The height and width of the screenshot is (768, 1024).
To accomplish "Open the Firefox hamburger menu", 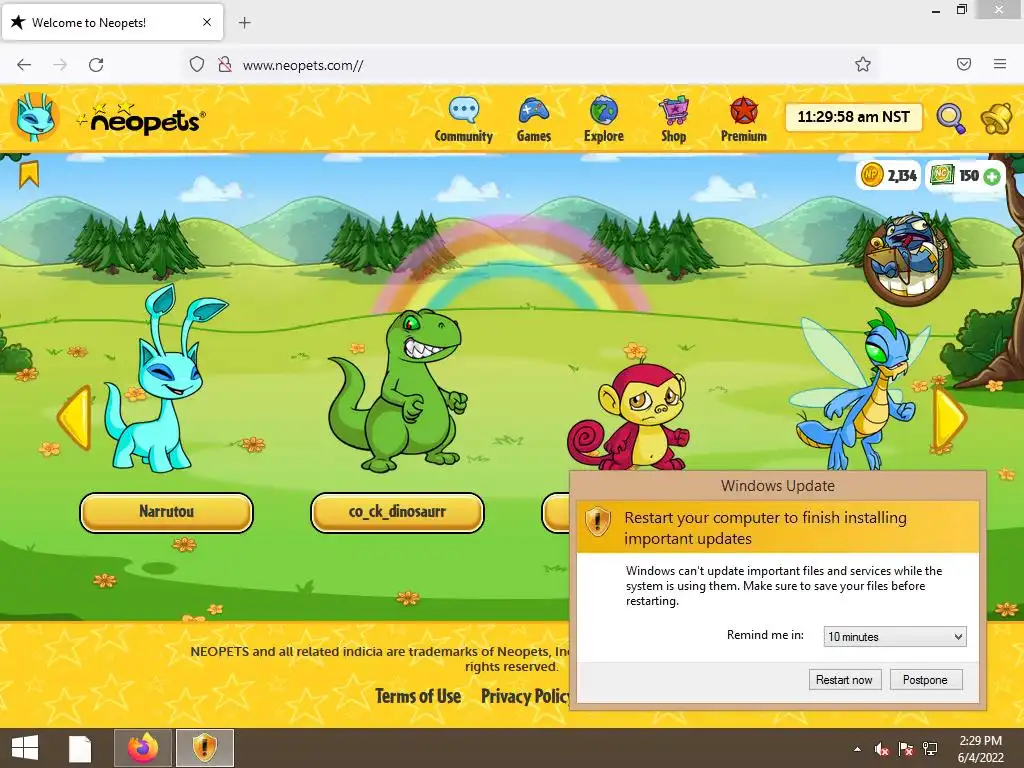I will (1000, 64).
